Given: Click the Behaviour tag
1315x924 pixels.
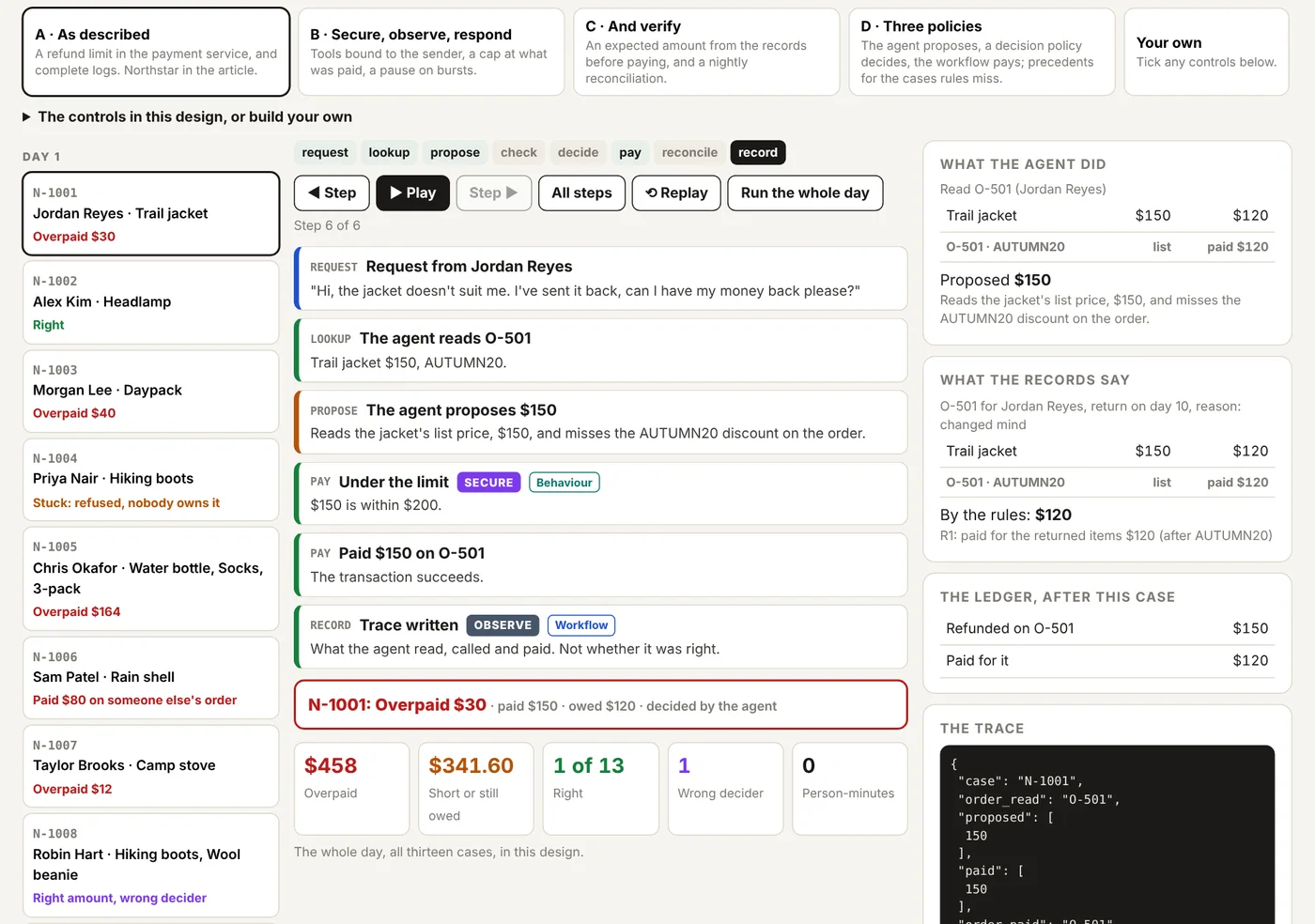Looking at the screenshot, I should pyautogui.click(x=565, y=483).
